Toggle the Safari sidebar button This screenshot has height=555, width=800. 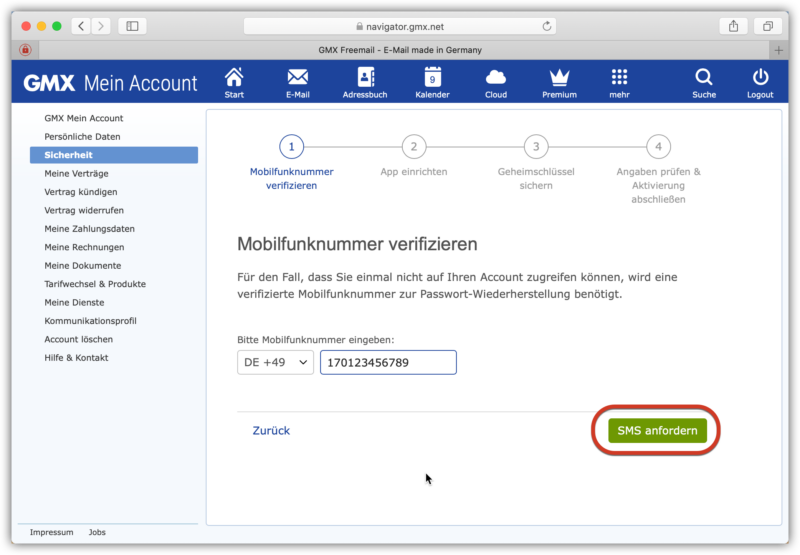tap(132, 26)
